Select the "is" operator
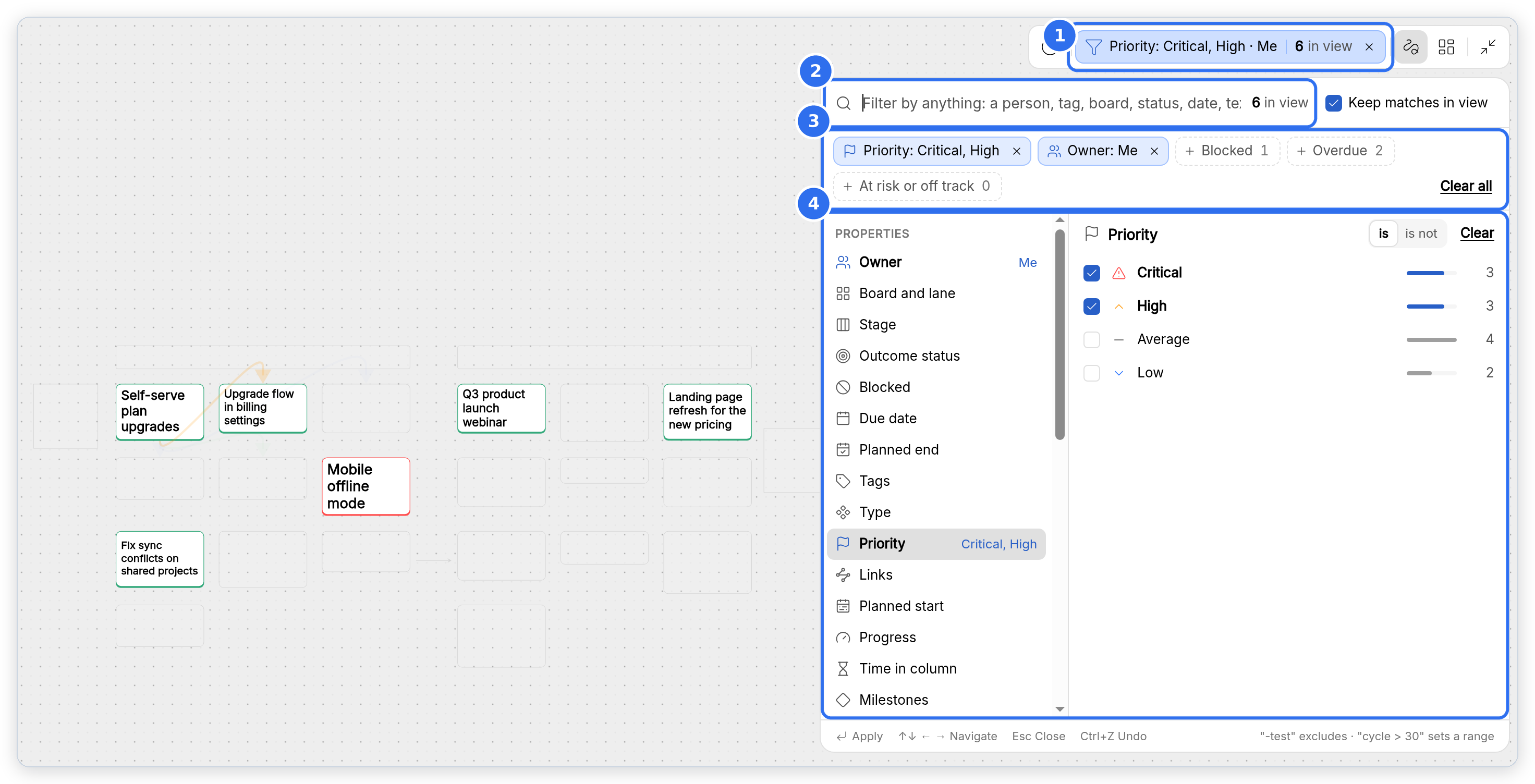The height and width of the screenshot is (784, 1535). point(1383,234)
